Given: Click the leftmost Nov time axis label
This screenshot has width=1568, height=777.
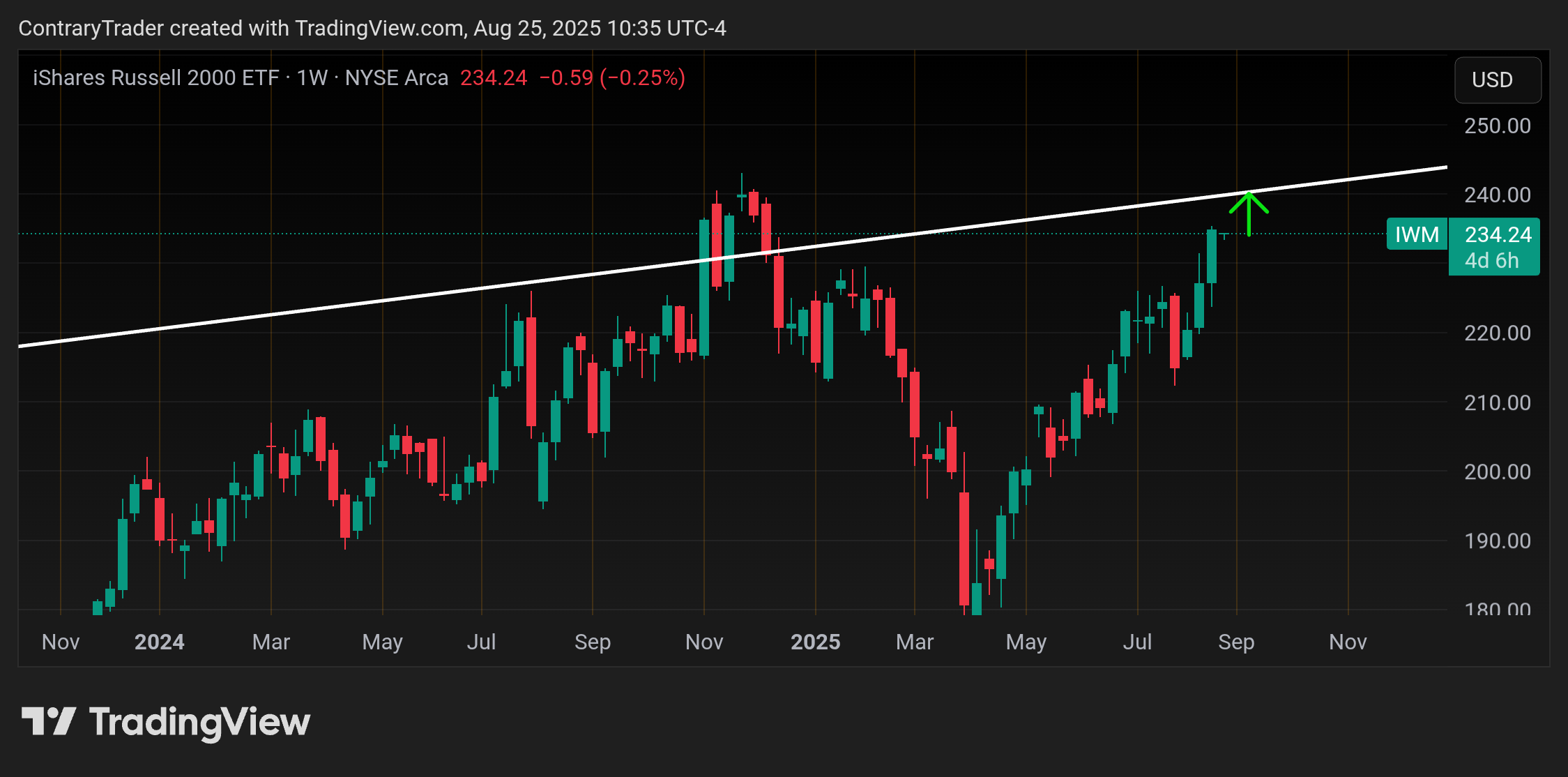Looking at the screenshot, I should pos(61,642).
